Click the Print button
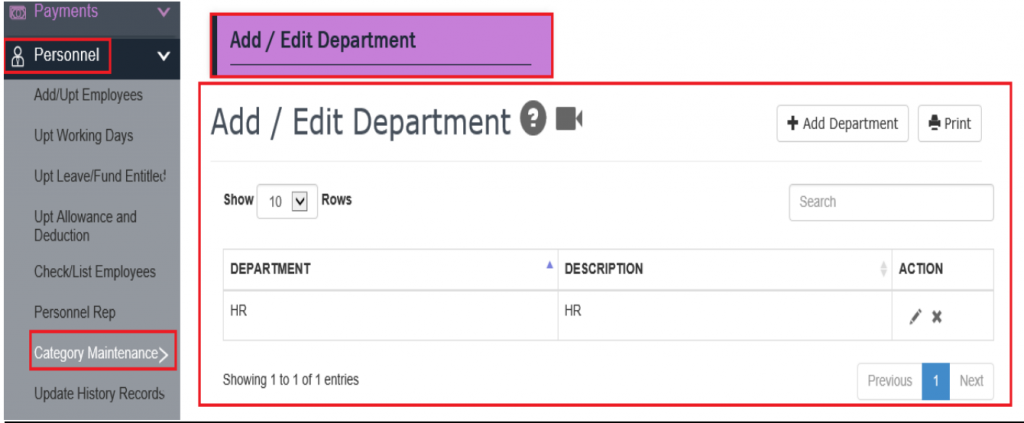This screenshot has height=423, width=1024. click(x=949, y=124)
